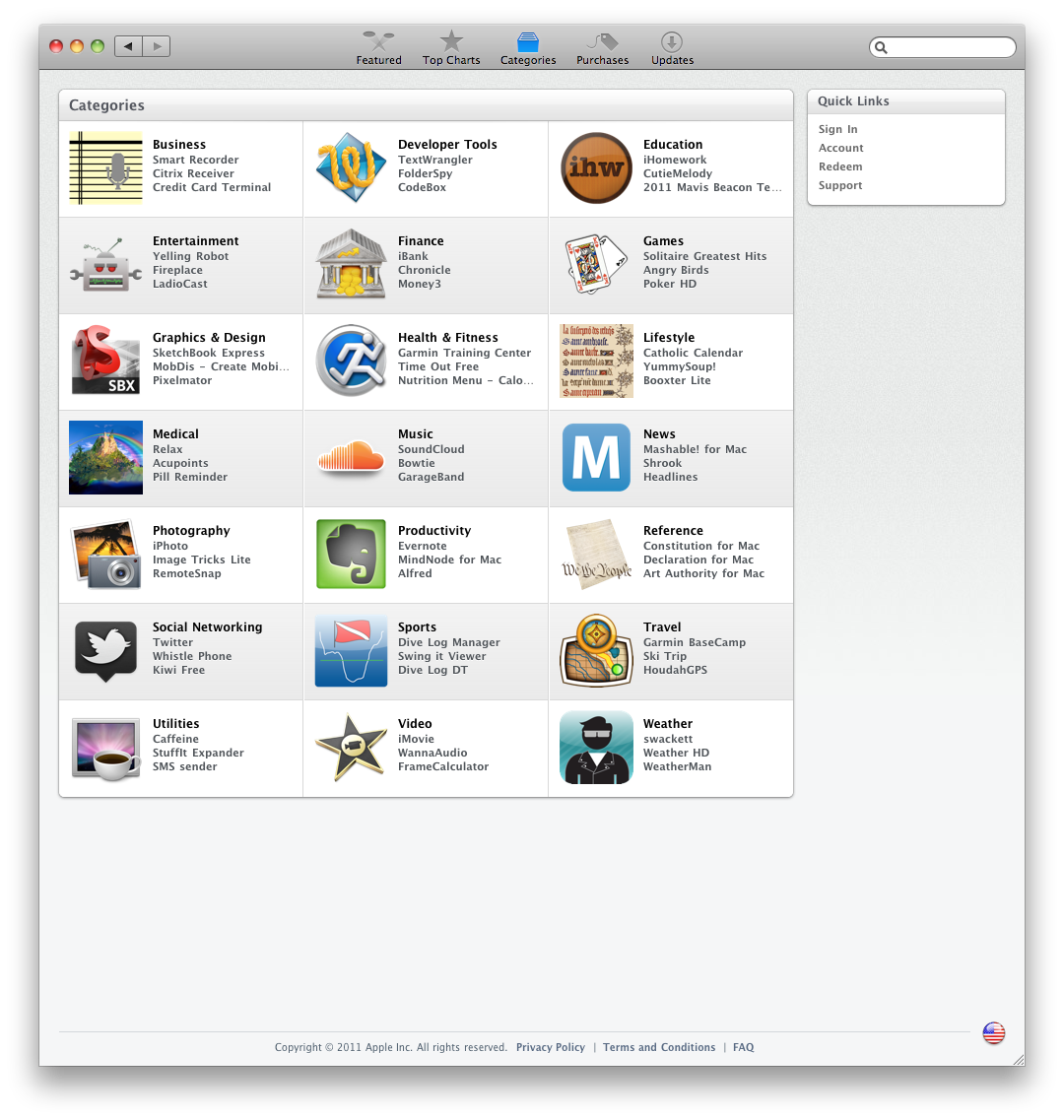Open the Purchases tab

(x=602, y=48)
